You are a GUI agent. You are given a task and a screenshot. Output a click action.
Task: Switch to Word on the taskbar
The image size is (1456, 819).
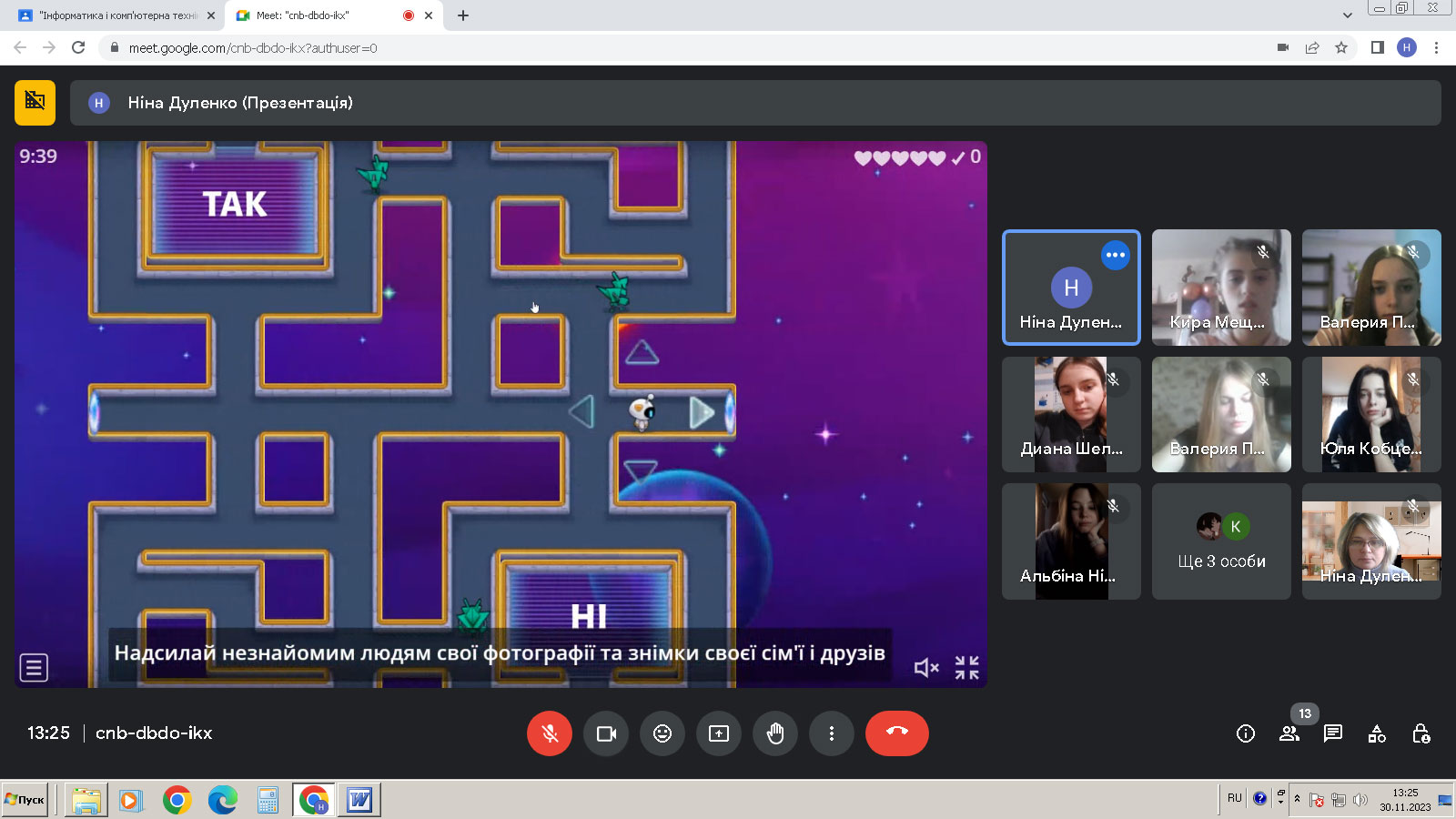pos(359,800)
